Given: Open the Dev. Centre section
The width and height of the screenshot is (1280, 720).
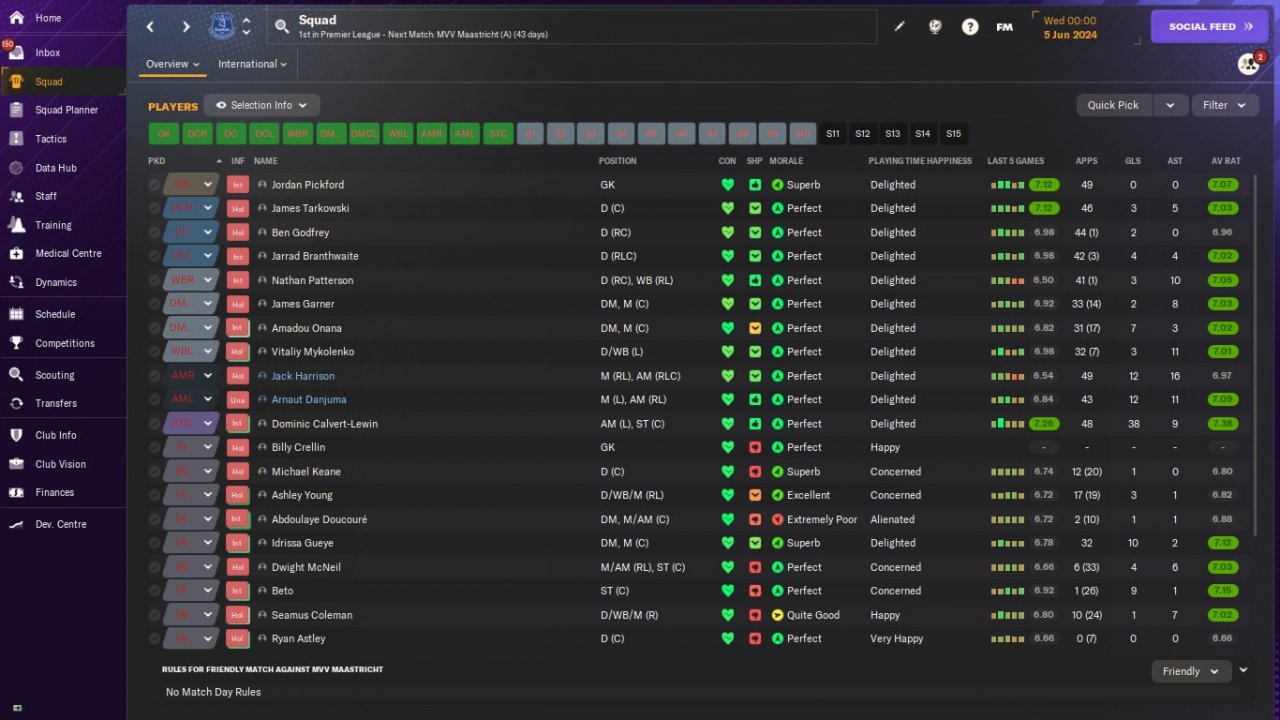Looking at the screenshot, I should 60,524.
